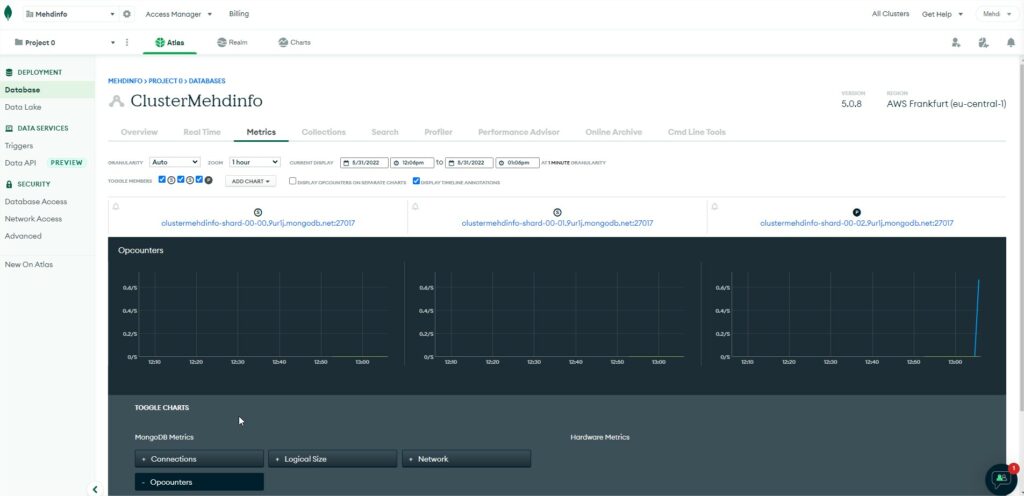Click end time 01:06pm field
Viewport: 1024px width, 496px height.
pyautogui.click(x=517, y=163)
